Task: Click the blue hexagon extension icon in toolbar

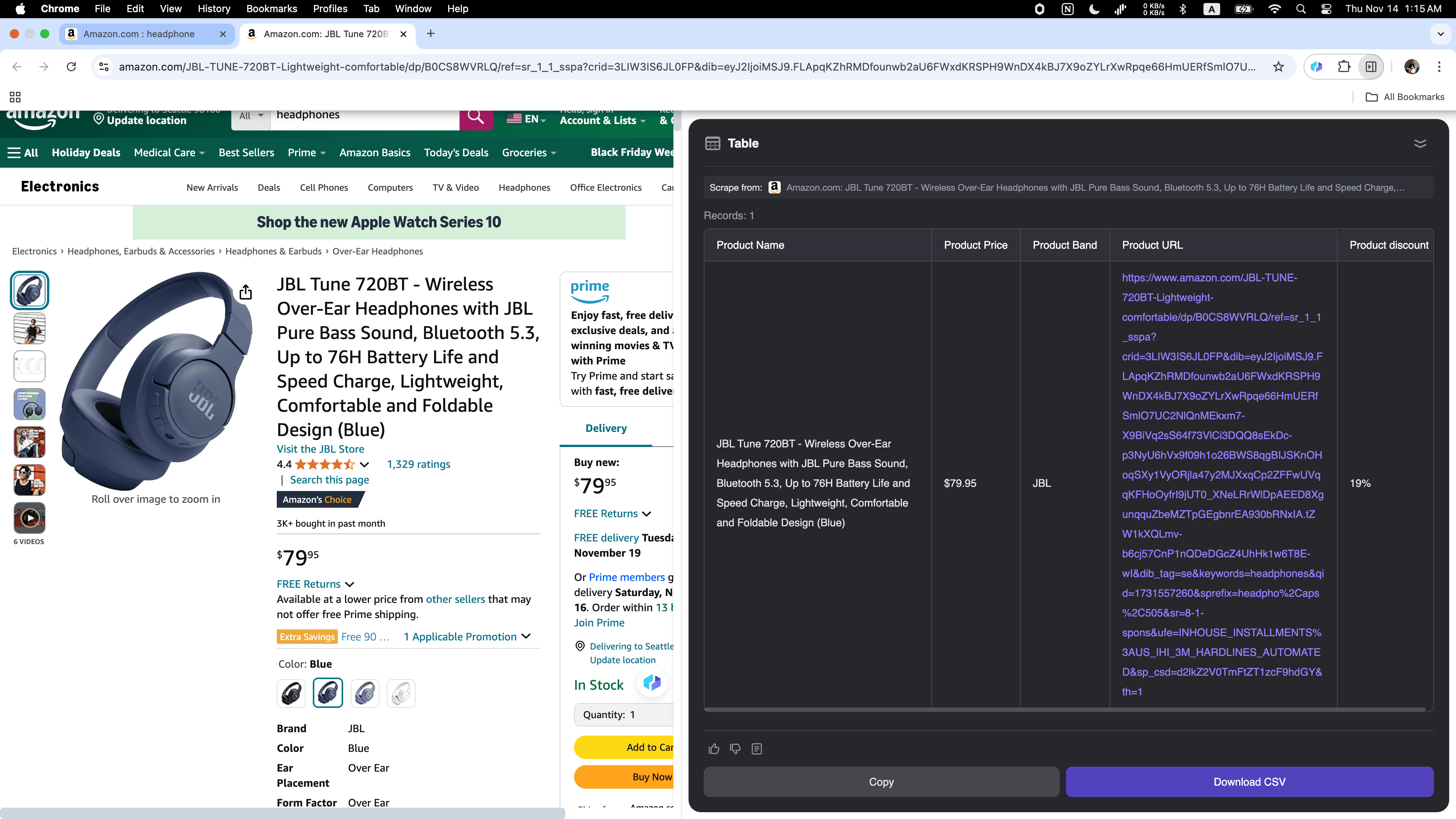Action: tap(1317, 67)
